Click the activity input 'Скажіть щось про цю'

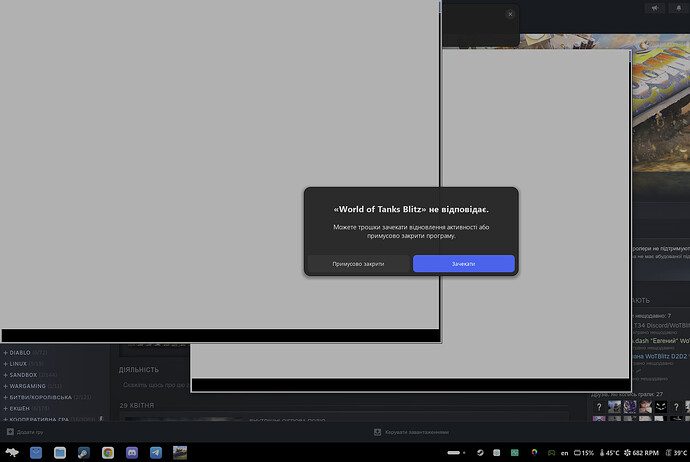pyautogui.click(x=154, y=385)
